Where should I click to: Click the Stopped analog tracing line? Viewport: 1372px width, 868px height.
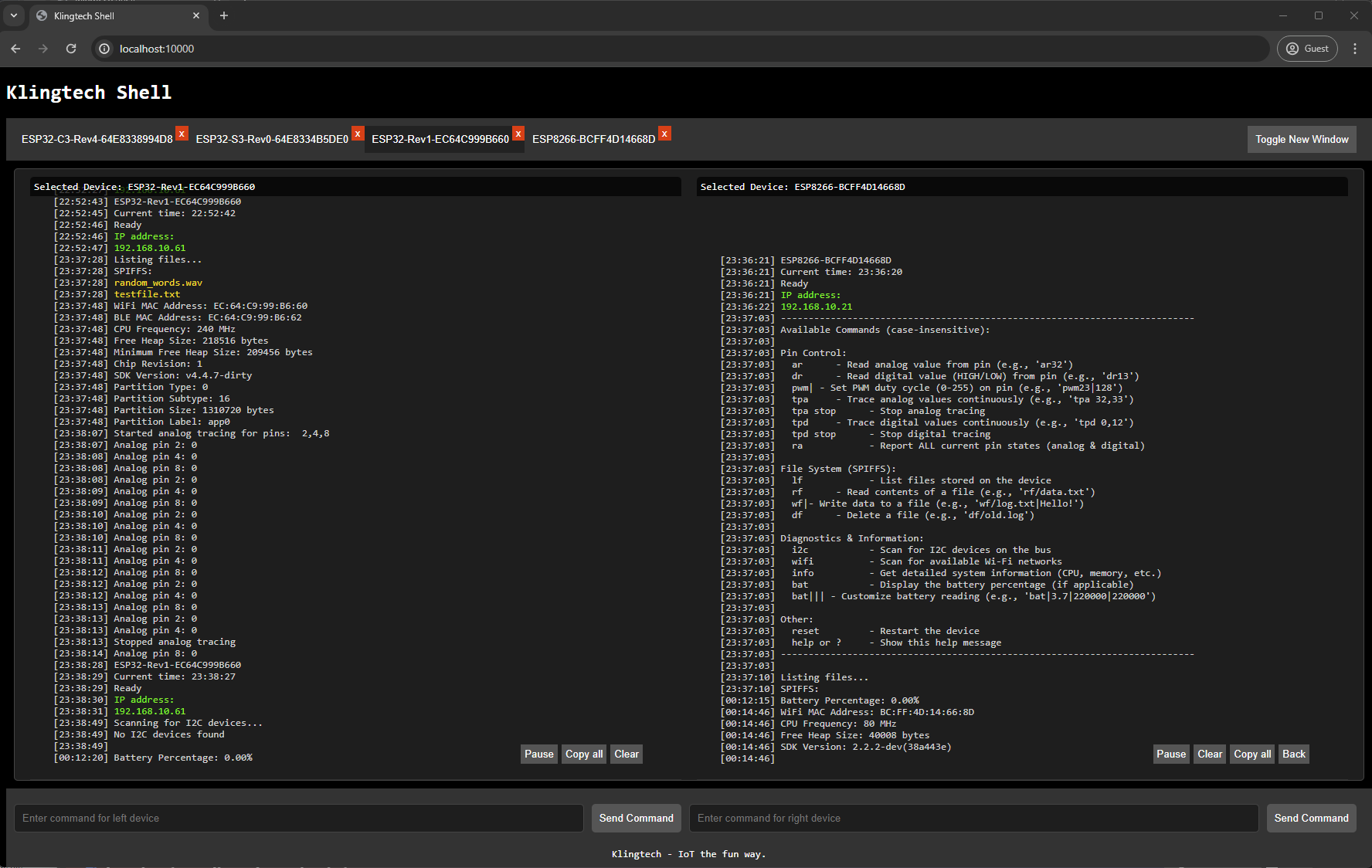[x=175, y=642]
